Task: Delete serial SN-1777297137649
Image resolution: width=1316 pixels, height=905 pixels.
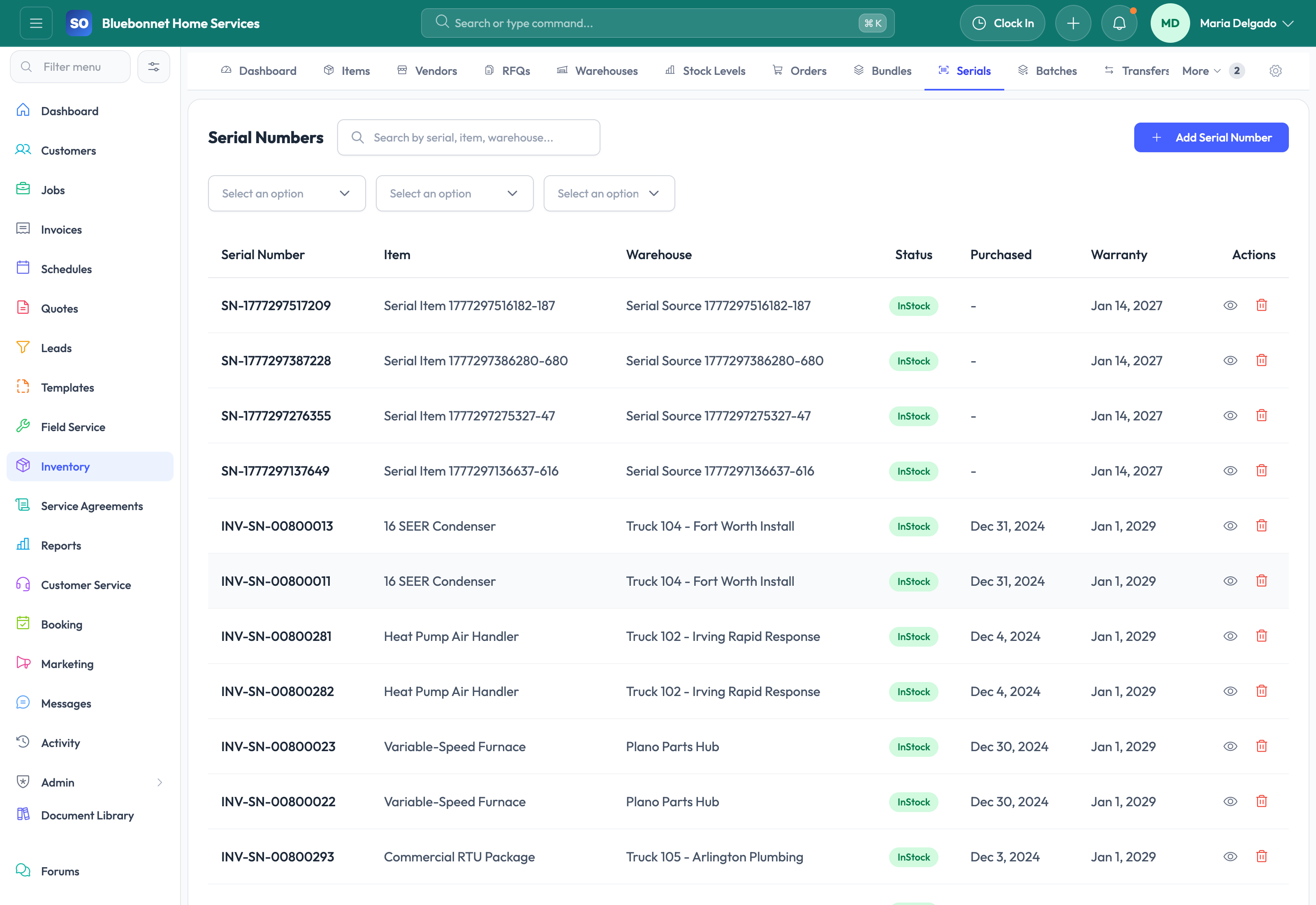Action: pos(1262,470)
